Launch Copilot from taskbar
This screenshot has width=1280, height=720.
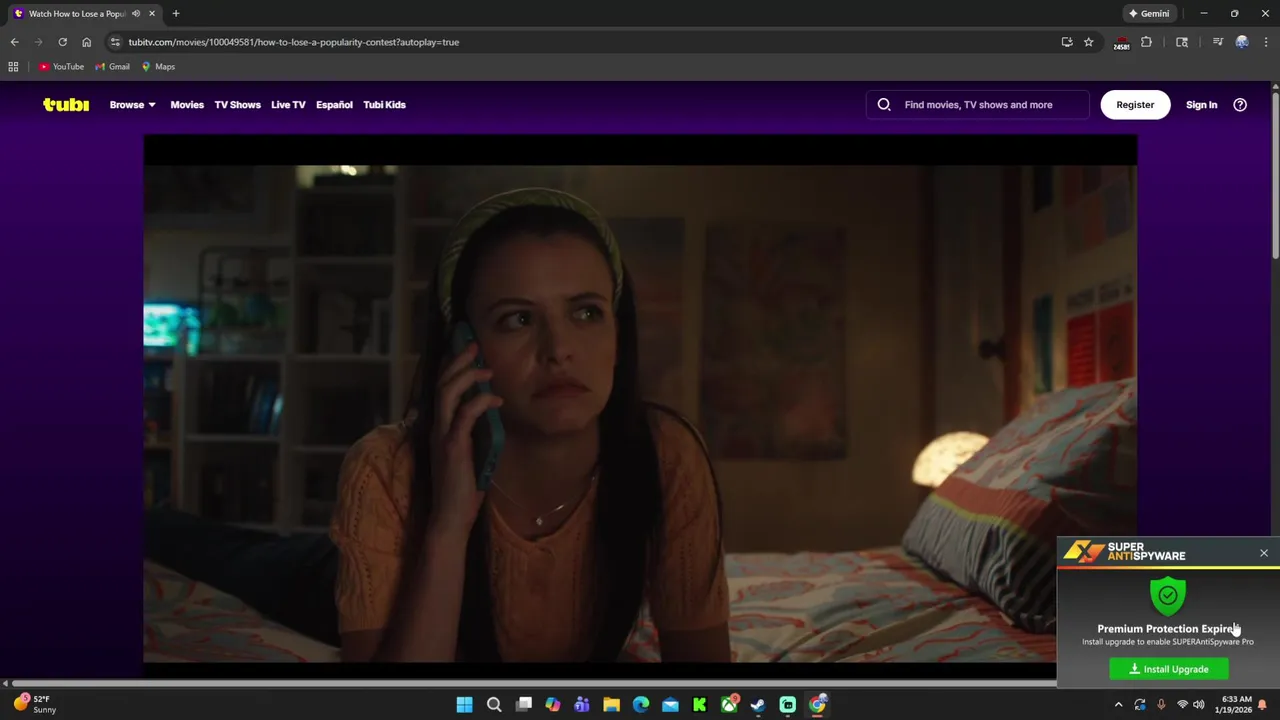point(552,705)
